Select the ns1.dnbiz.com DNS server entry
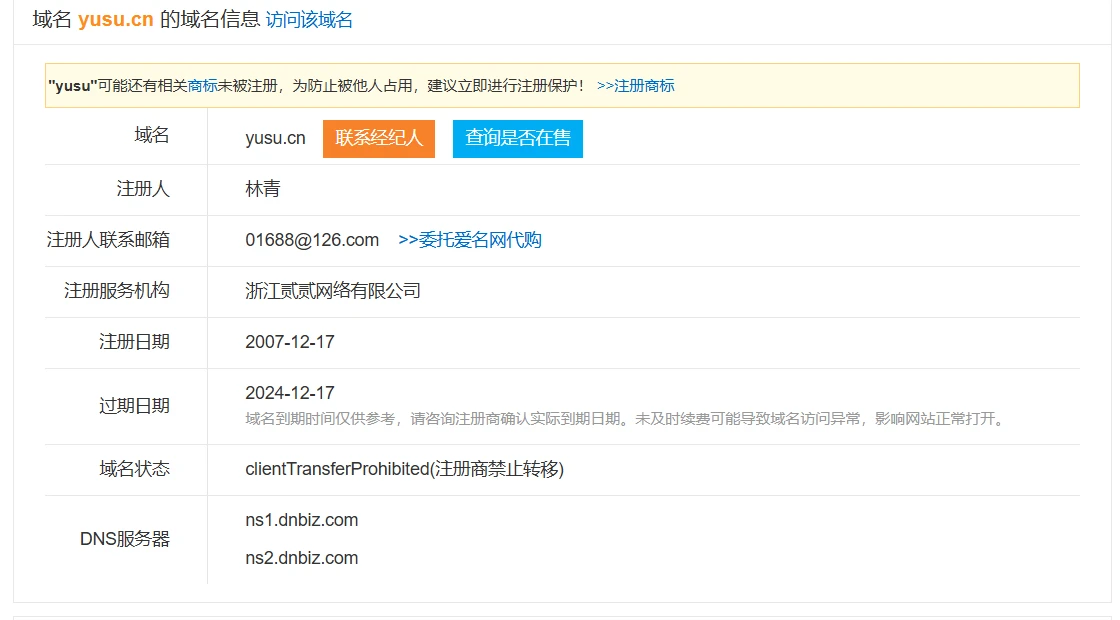The image size is (1120, 620). point(301,520)
